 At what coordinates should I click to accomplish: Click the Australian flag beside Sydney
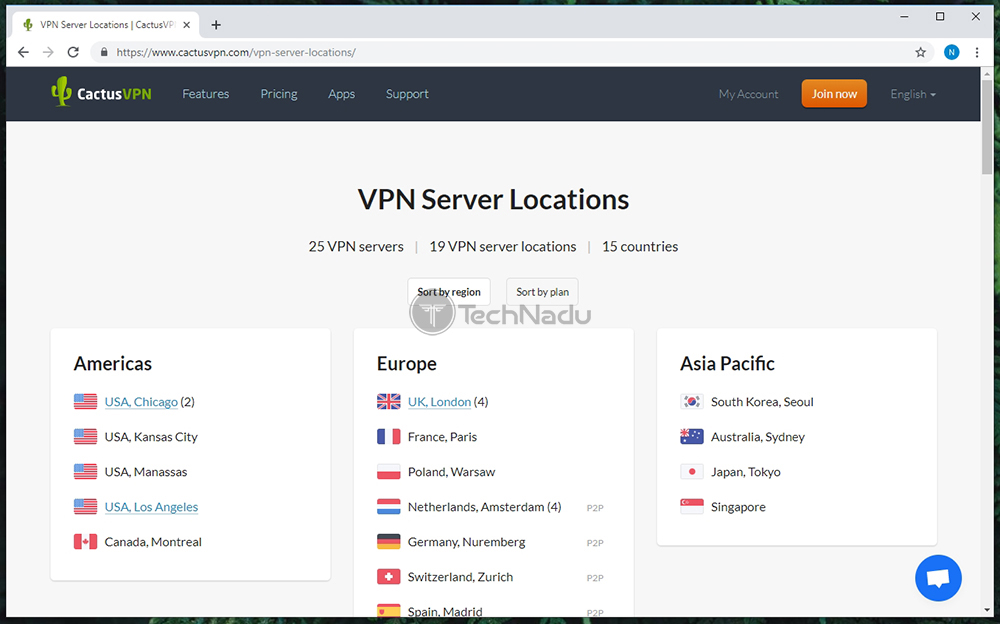click(x=692, y=436)
